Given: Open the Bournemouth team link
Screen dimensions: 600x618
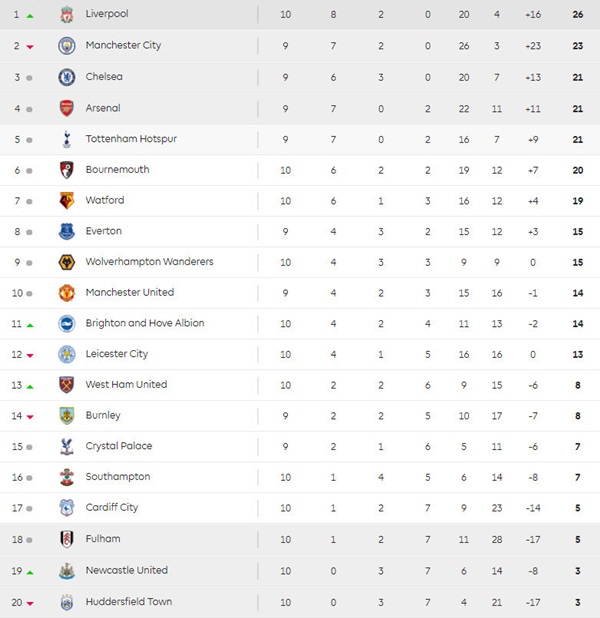Looking at the screenshot, I should pos(117,170).
